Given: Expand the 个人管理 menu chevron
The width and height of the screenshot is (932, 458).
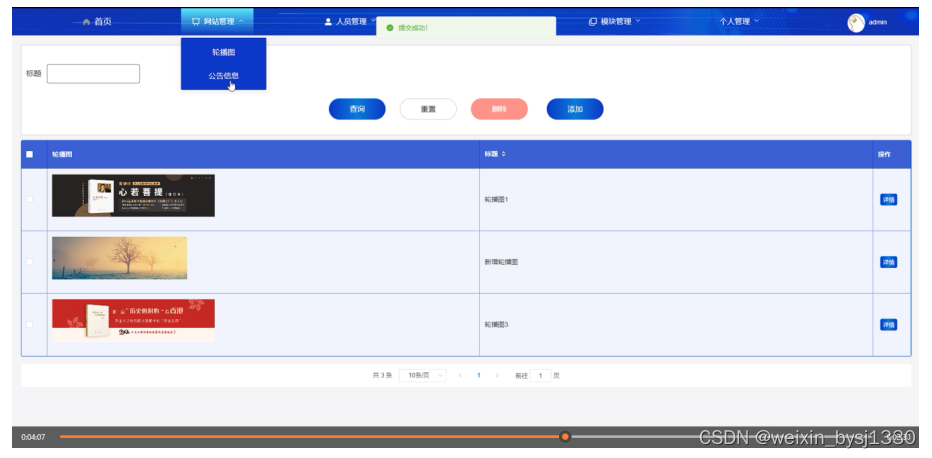Looking at the screenshot, I should click(x=757, y=21).
